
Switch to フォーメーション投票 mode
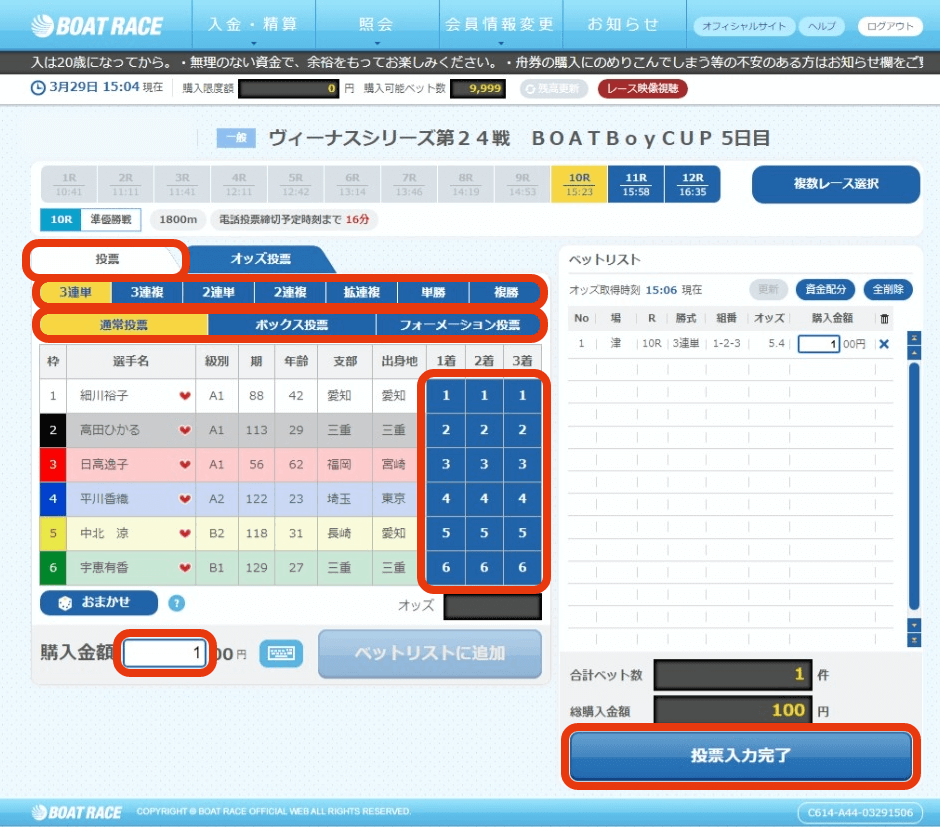pos(459,325)
